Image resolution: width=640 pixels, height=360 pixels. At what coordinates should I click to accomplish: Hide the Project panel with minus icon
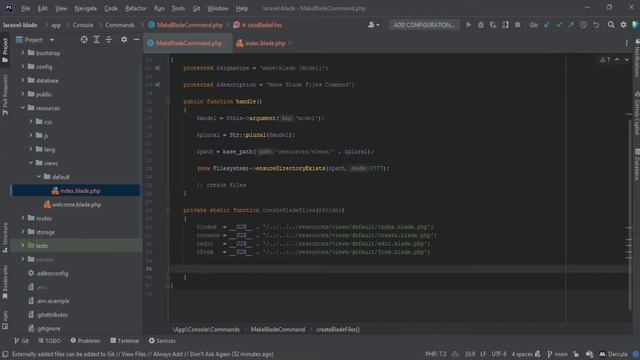[x=136, y=40]
